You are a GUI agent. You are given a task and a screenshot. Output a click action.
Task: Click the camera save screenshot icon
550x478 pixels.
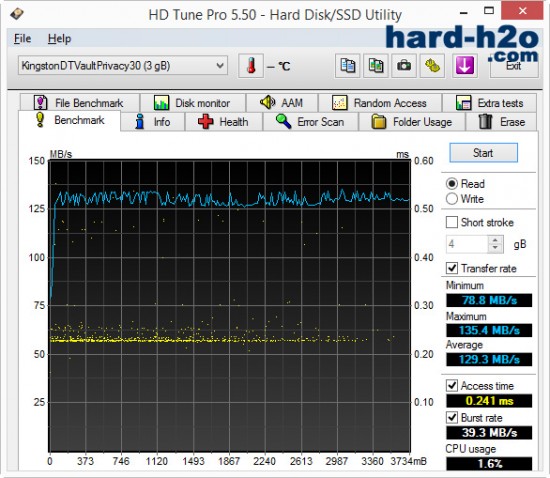[404, 66]
